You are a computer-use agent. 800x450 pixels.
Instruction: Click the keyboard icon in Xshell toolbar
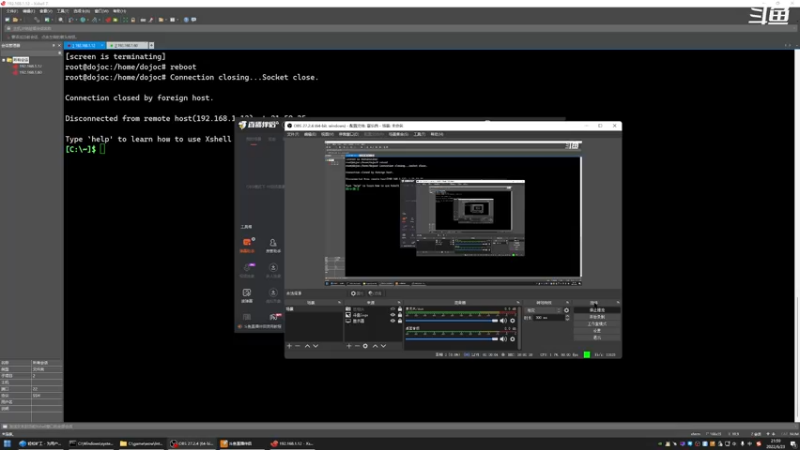point(143,20)
